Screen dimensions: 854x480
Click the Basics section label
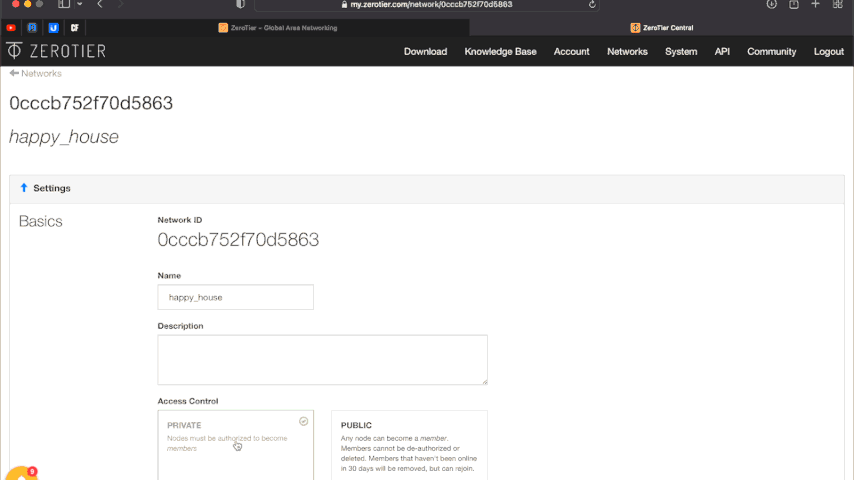41,221
